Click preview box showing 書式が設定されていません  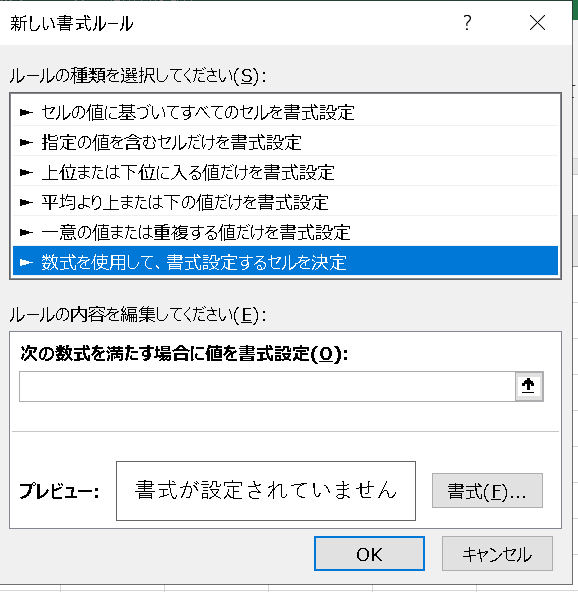tap(266, 491)
